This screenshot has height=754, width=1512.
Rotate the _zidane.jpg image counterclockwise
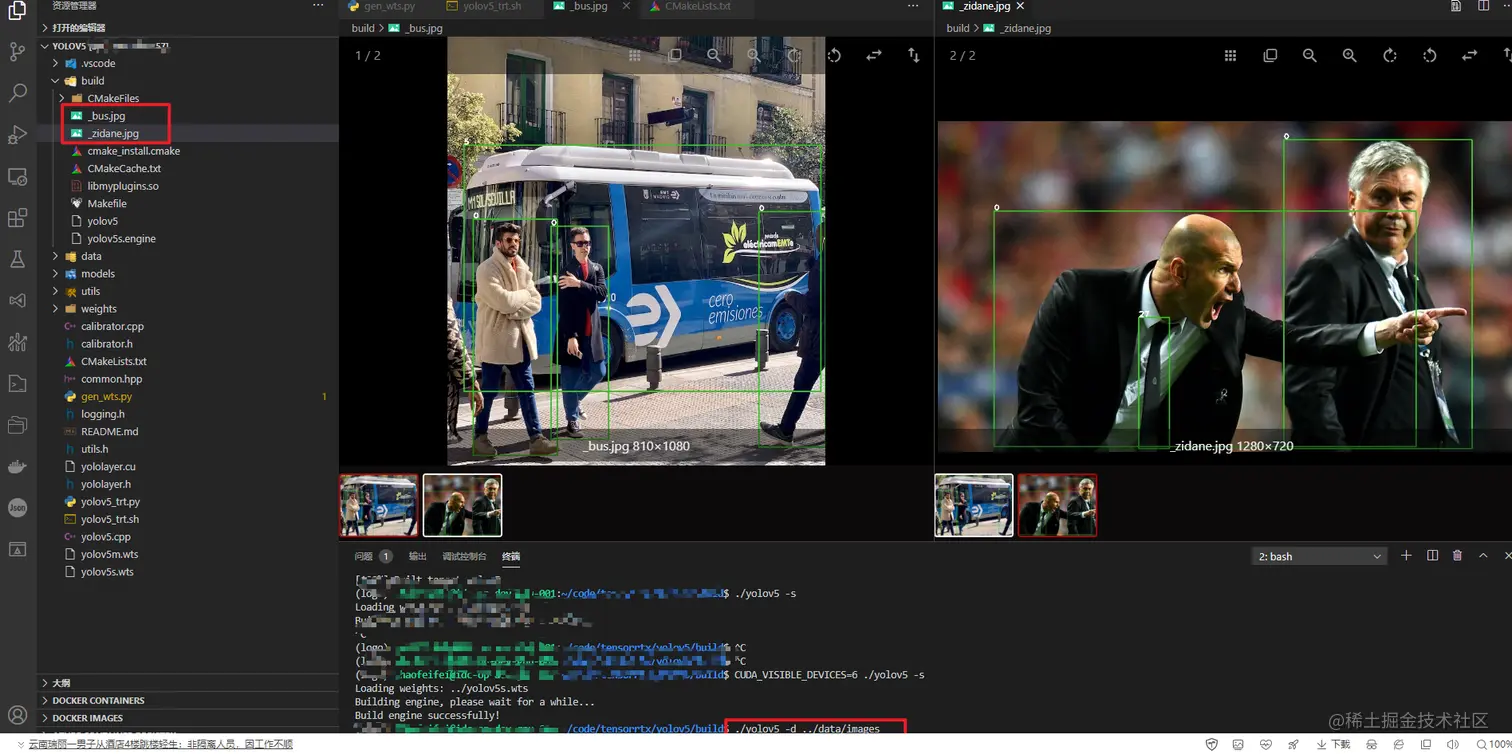pyautogui.click(x=1430, y=56)
